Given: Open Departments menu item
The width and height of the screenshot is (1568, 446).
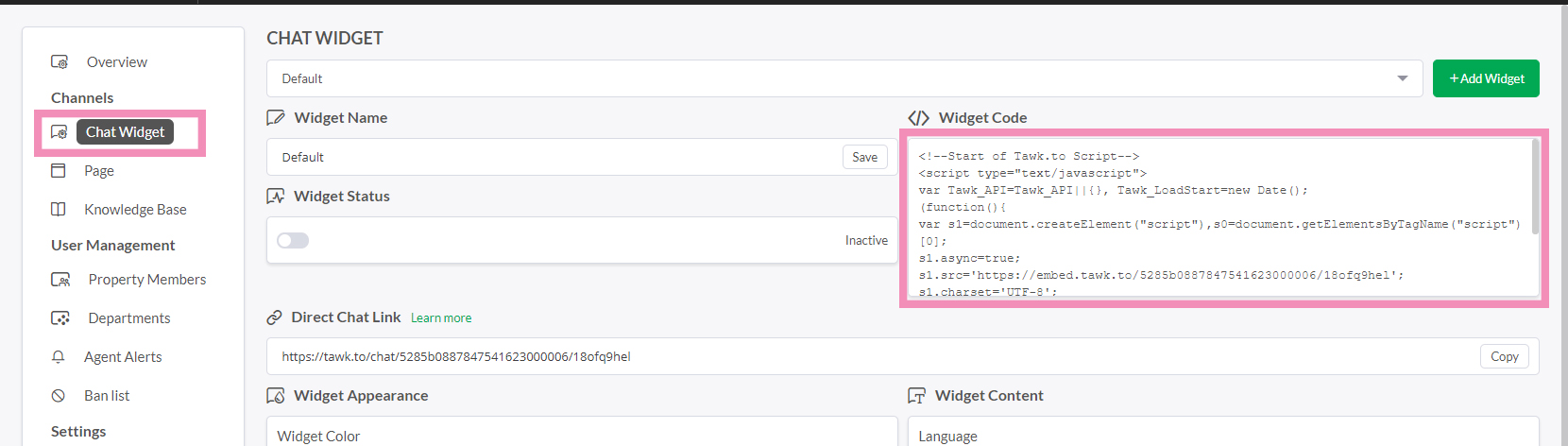Looking at the screenshot, I should 129,318.
